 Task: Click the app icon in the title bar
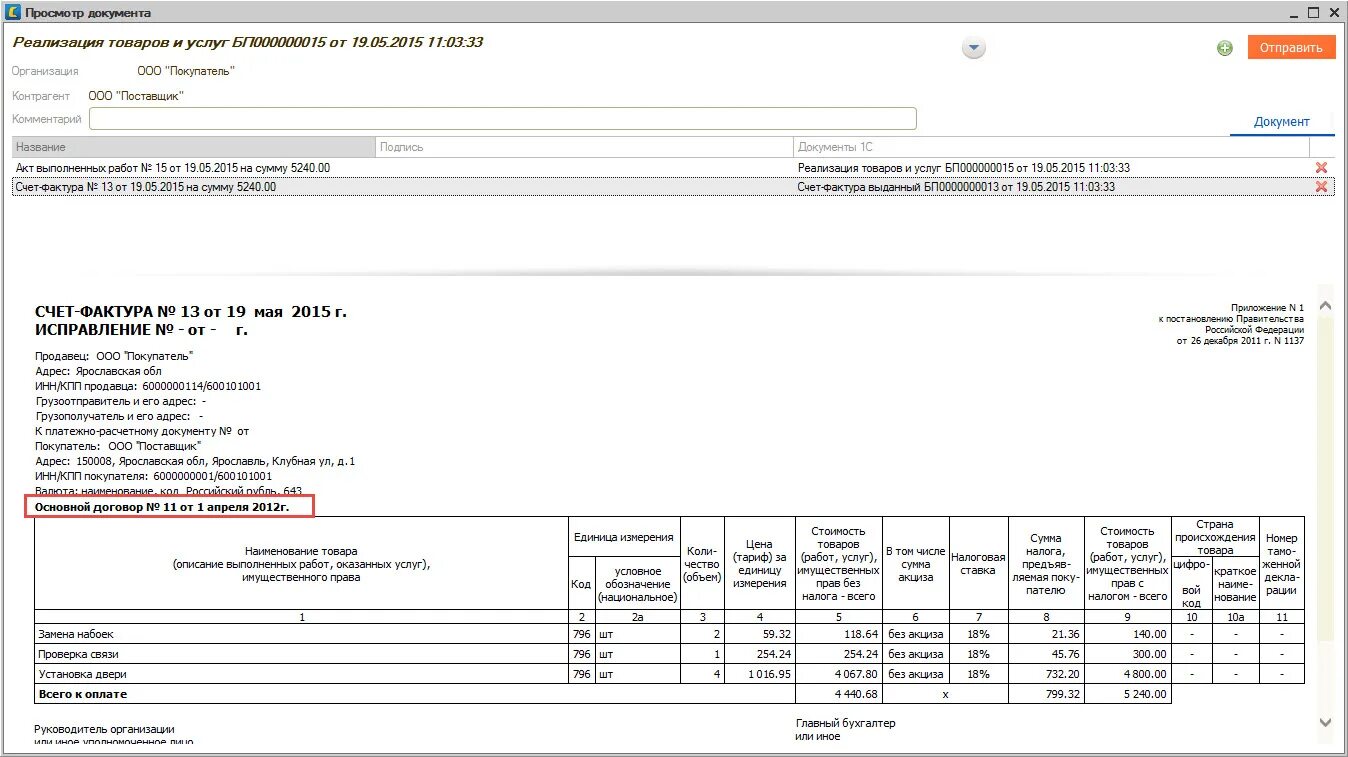tap(12, 12)
